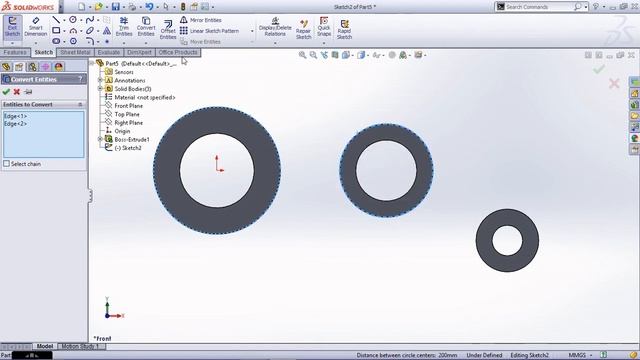Viewport: 640px width, 360px height.
Task: Select the Front Plane tree item
Action: click(x=124, y=106)
